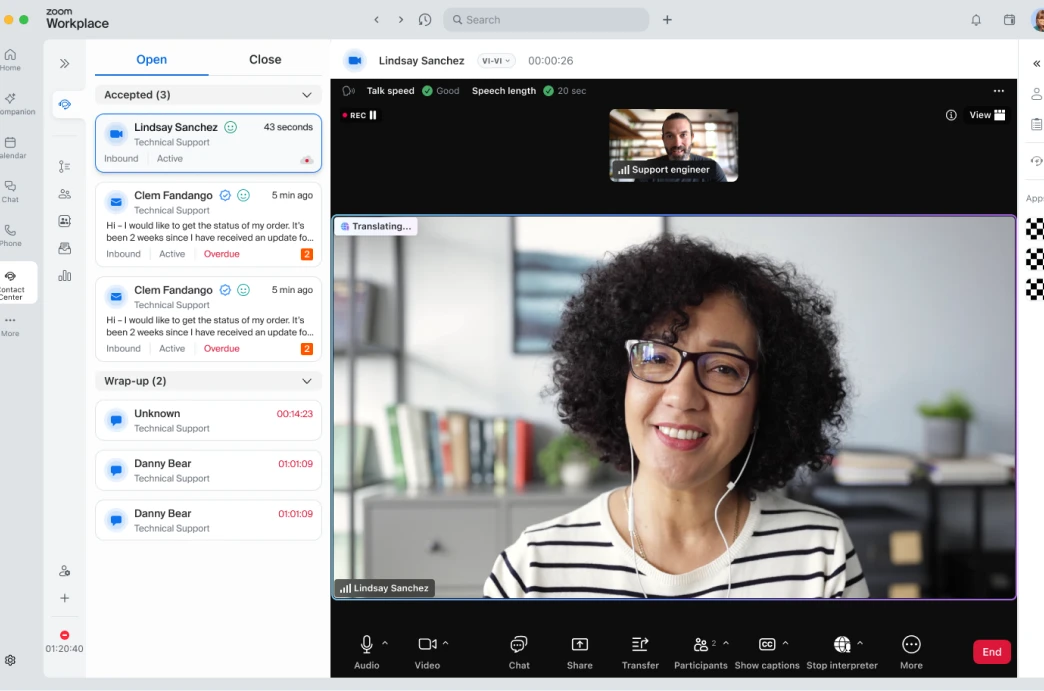
Task: Click the Search field
Action: point(546,20)
